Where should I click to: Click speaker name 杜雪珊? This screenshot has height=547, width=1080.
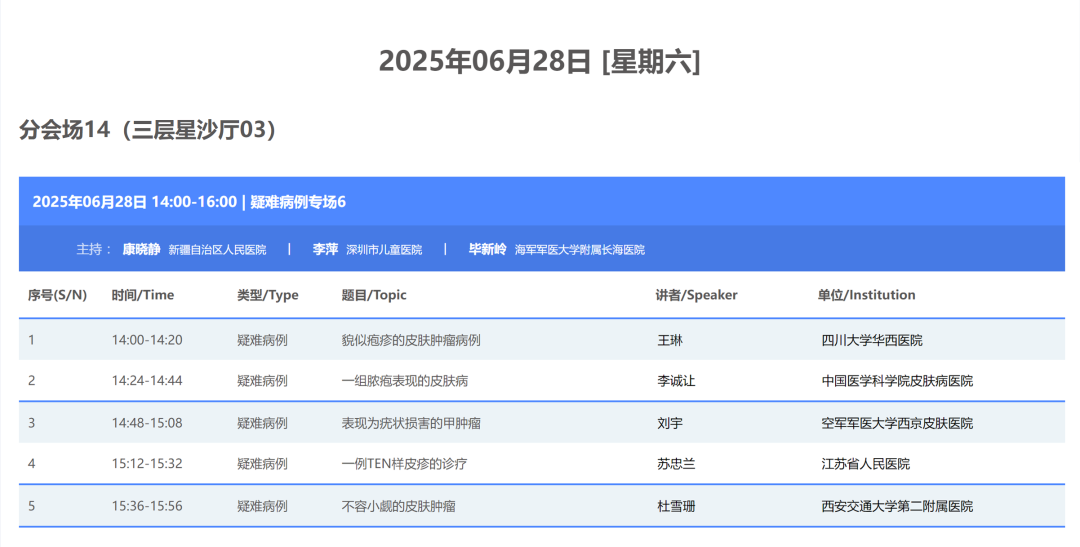(x=676, y=506)
